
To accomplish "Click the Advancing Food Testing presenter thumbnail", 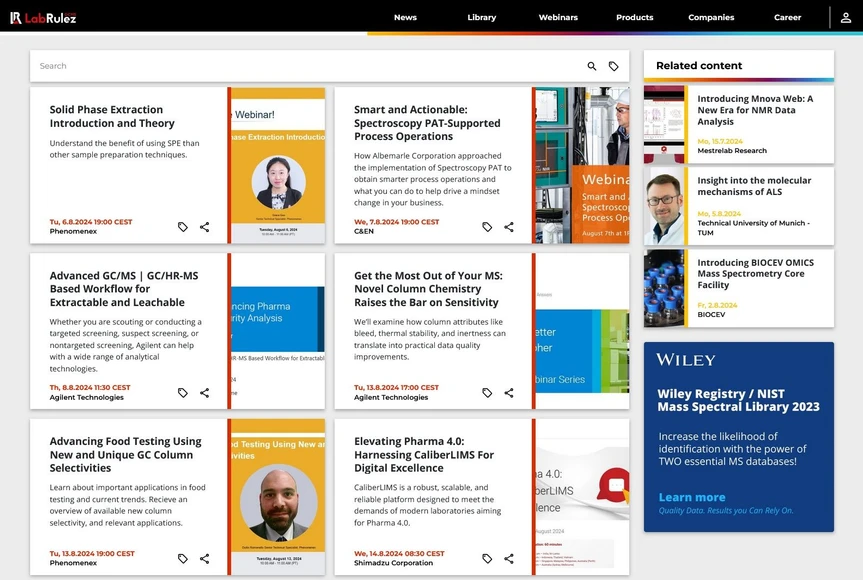I will (278, 497).
